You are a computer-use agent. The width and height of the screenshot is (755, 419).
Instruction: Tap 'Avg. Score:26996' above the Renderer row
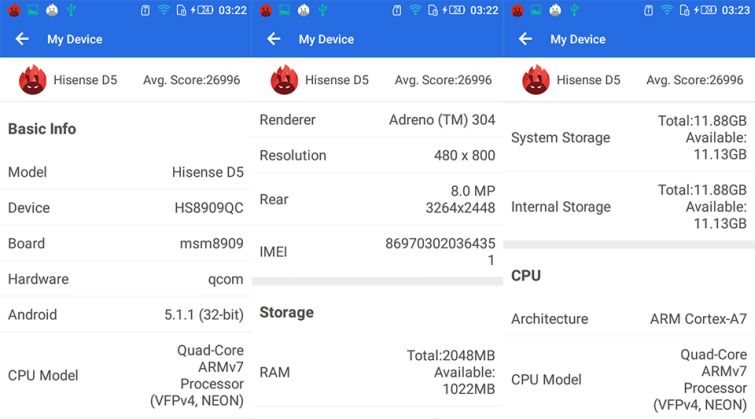[x=443, y=80]
